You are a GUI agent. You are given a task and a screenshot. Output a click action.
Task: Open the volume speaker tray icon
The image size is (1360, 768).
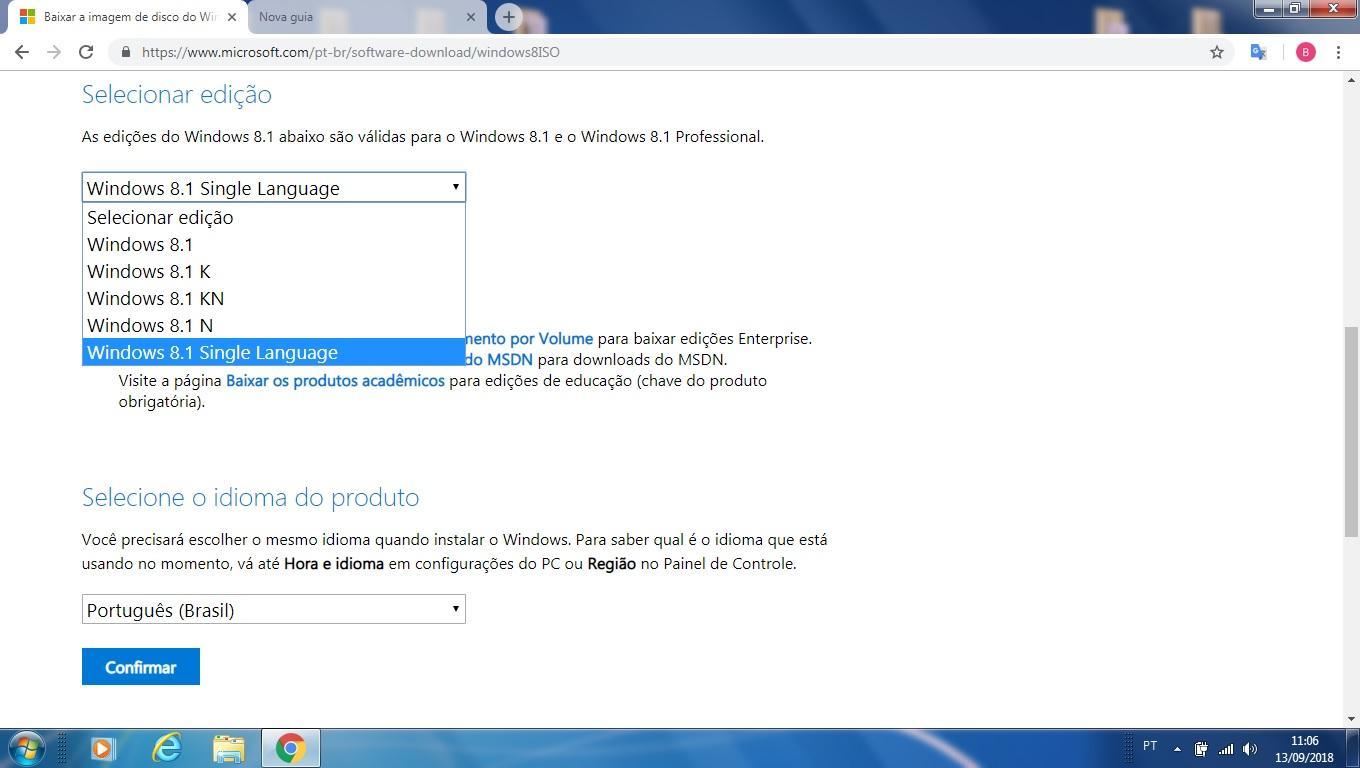coord(1250,748)
